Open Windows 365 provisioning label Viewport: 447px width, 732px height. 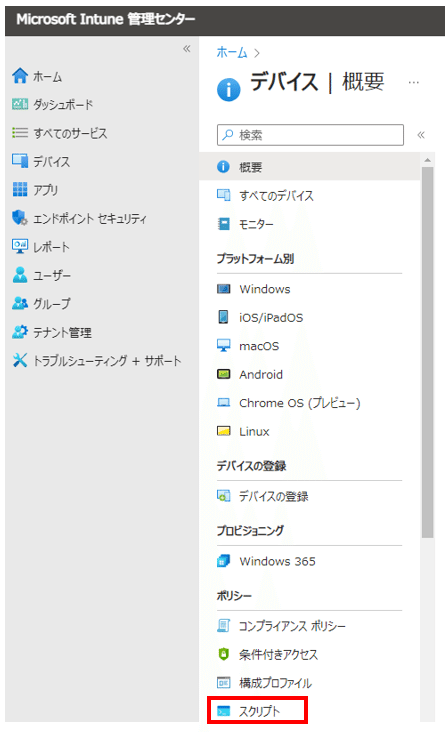point(277,561)
